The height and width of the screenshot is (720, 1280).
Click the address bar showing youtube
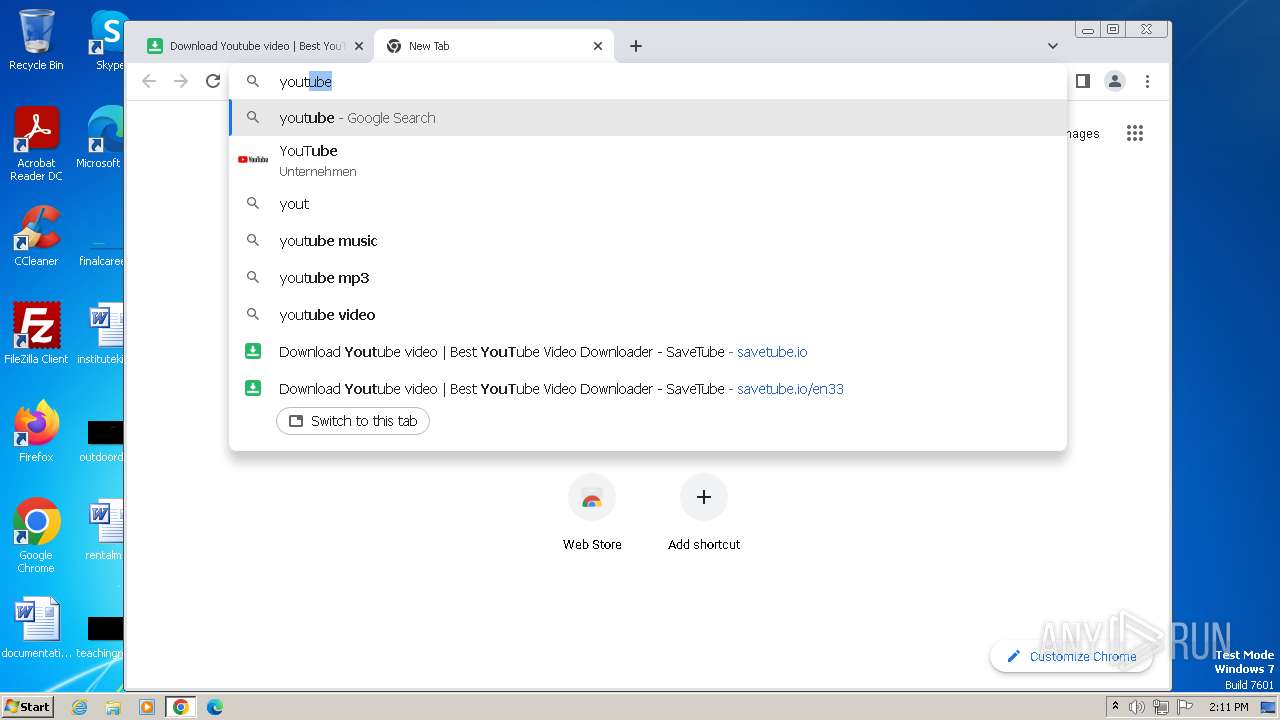648,81
